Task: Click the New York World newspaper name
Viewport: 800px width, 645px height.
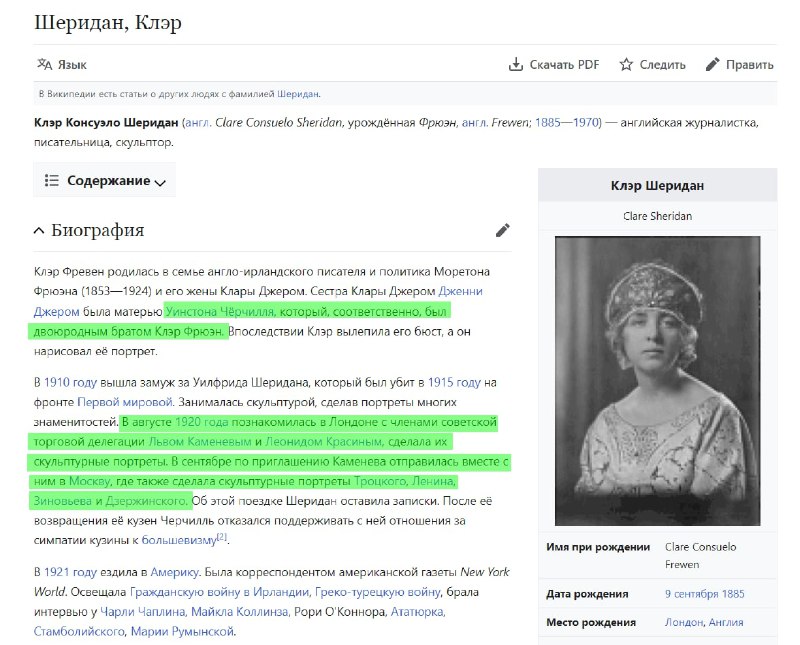Action: coord(271,582)
